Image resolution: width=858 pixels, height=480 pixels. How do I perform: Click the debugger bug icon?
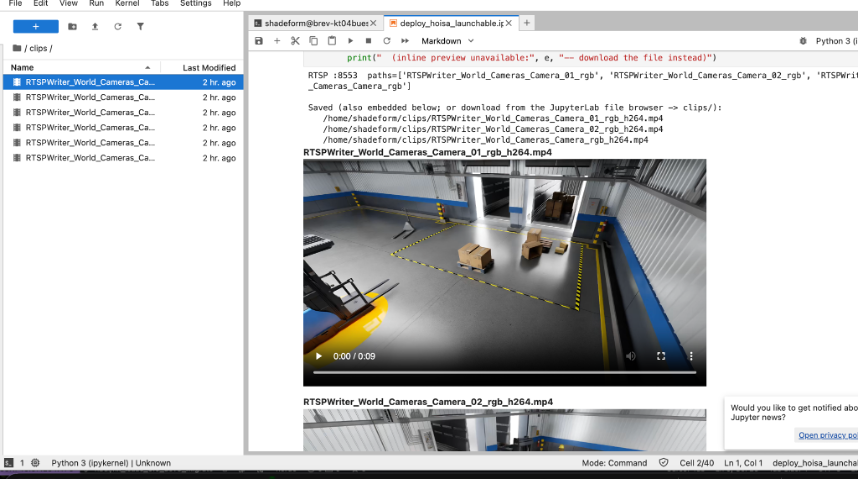click(x=803, y=41)
